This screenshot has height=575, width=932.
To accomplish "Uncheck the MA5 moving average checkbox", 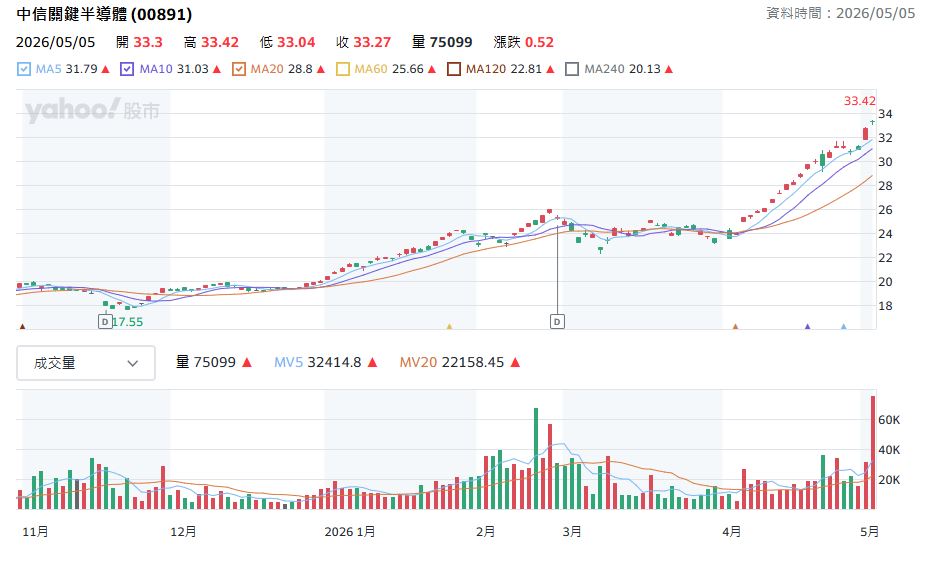I will pos(24,69).
